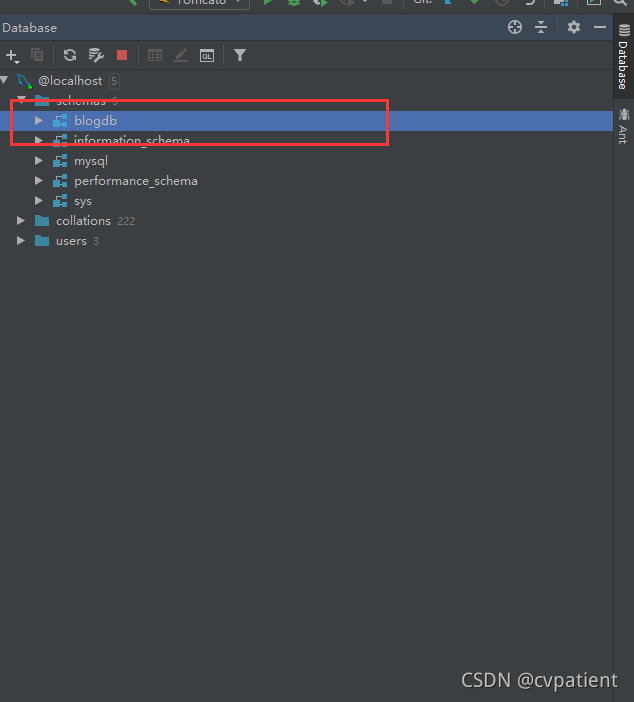Click the Database panel title
This screenshot has height=702, width=634.
[x=30, y=28]
